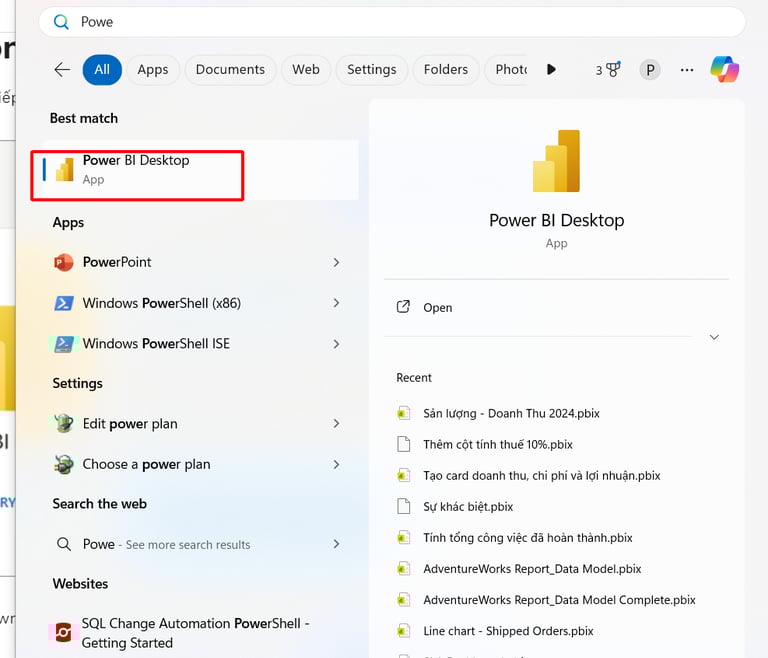Switch to the partially visible Photos tab
The width and height of the screenshot is (768, 658).
(x=507, y=70)
